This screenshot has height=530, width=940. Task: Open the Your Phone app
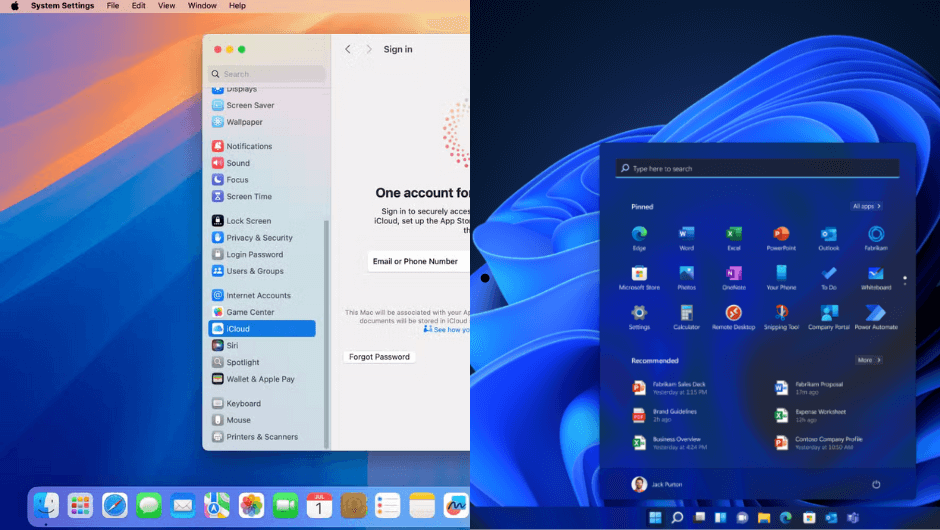[x=781, y=278]
